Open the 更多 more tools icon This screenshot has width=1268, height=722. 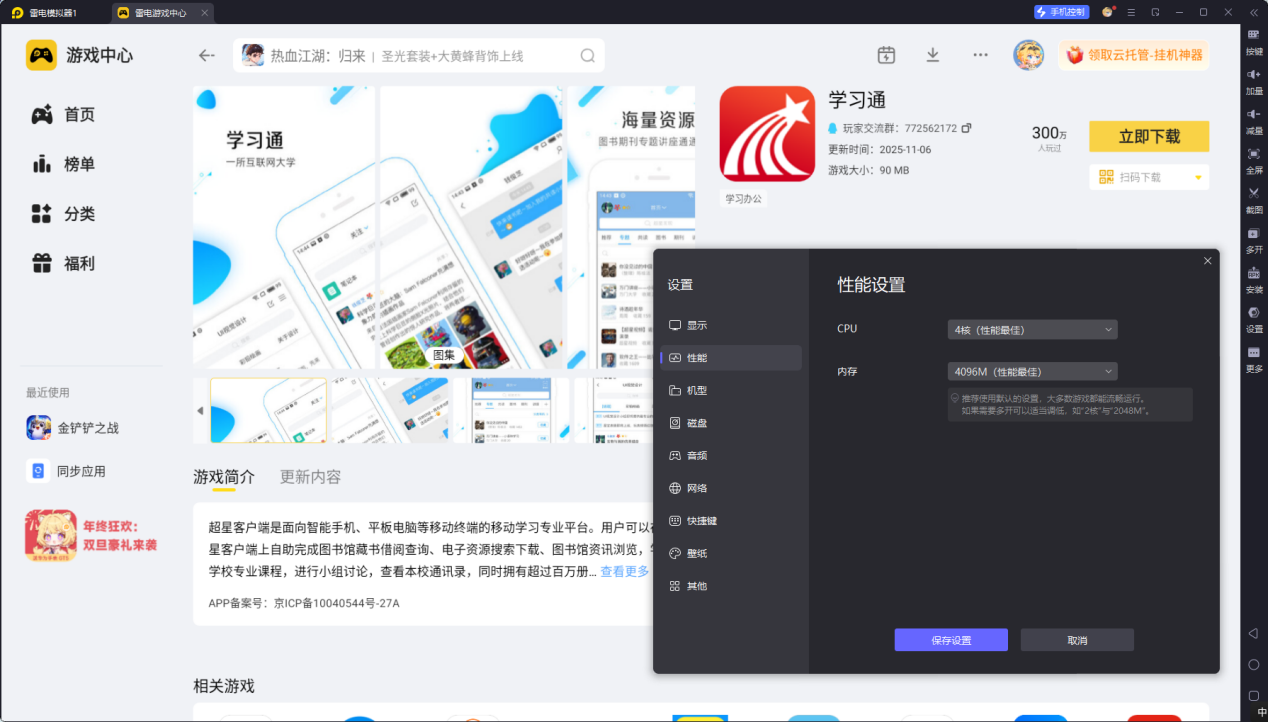pyautogui.click(x=1253, y=352)
